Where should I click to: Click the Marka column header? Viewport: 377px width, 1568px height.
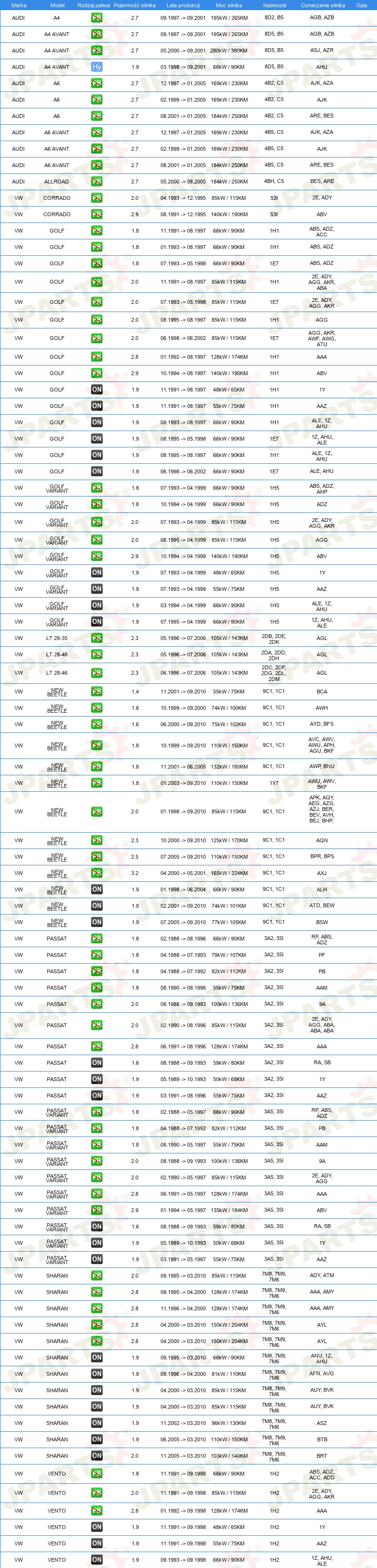tap(19, 5)
